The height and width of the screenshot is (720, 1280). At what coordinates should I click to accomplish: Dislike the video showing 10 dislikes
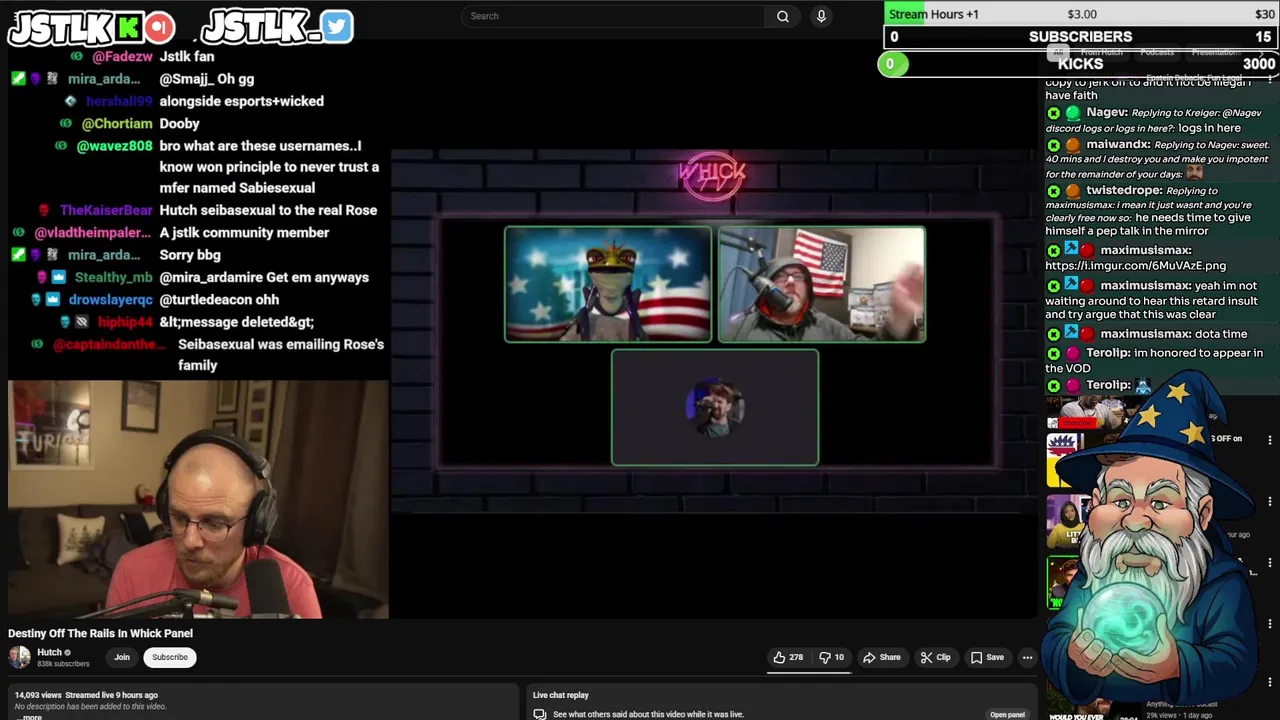coord(831,657)
